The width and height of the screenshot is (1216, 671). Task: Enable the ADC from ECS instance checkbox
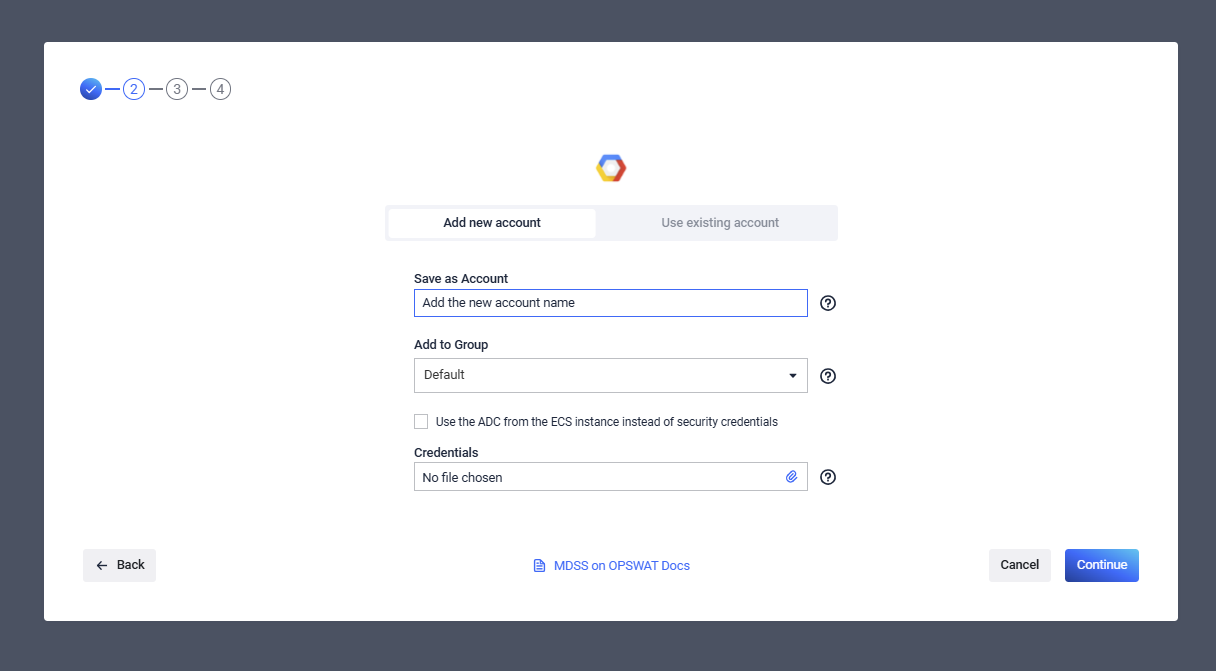tap(421, 422)
